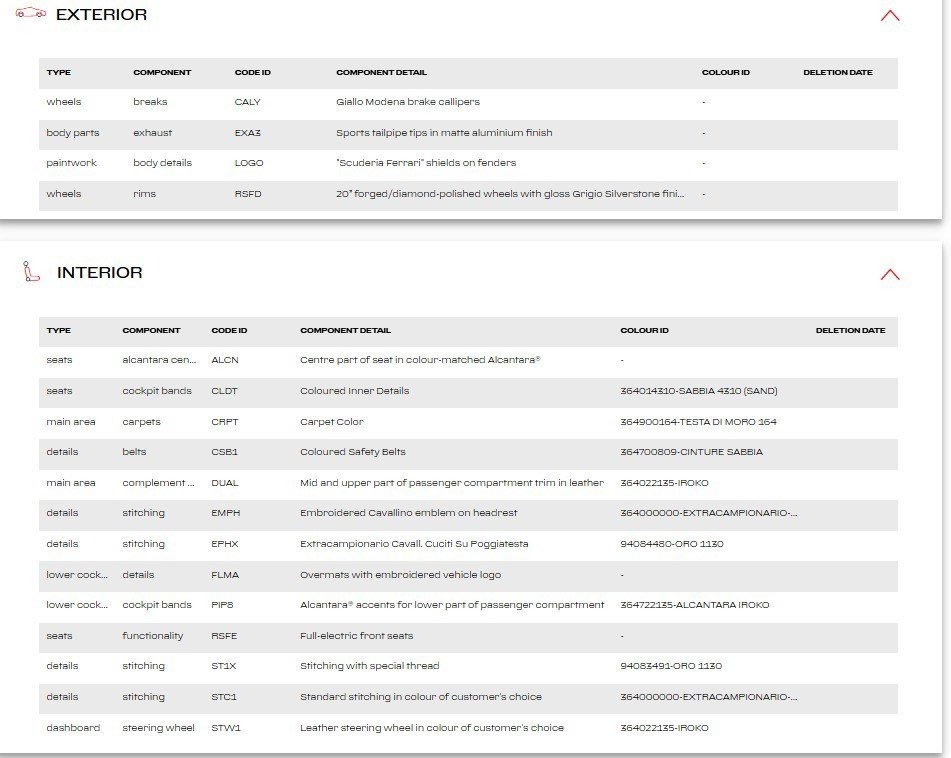Select 'Scuderia Ferrari shields on fenders' detail
The height and width of the screenshot is (758, 951).
[426, 163]
